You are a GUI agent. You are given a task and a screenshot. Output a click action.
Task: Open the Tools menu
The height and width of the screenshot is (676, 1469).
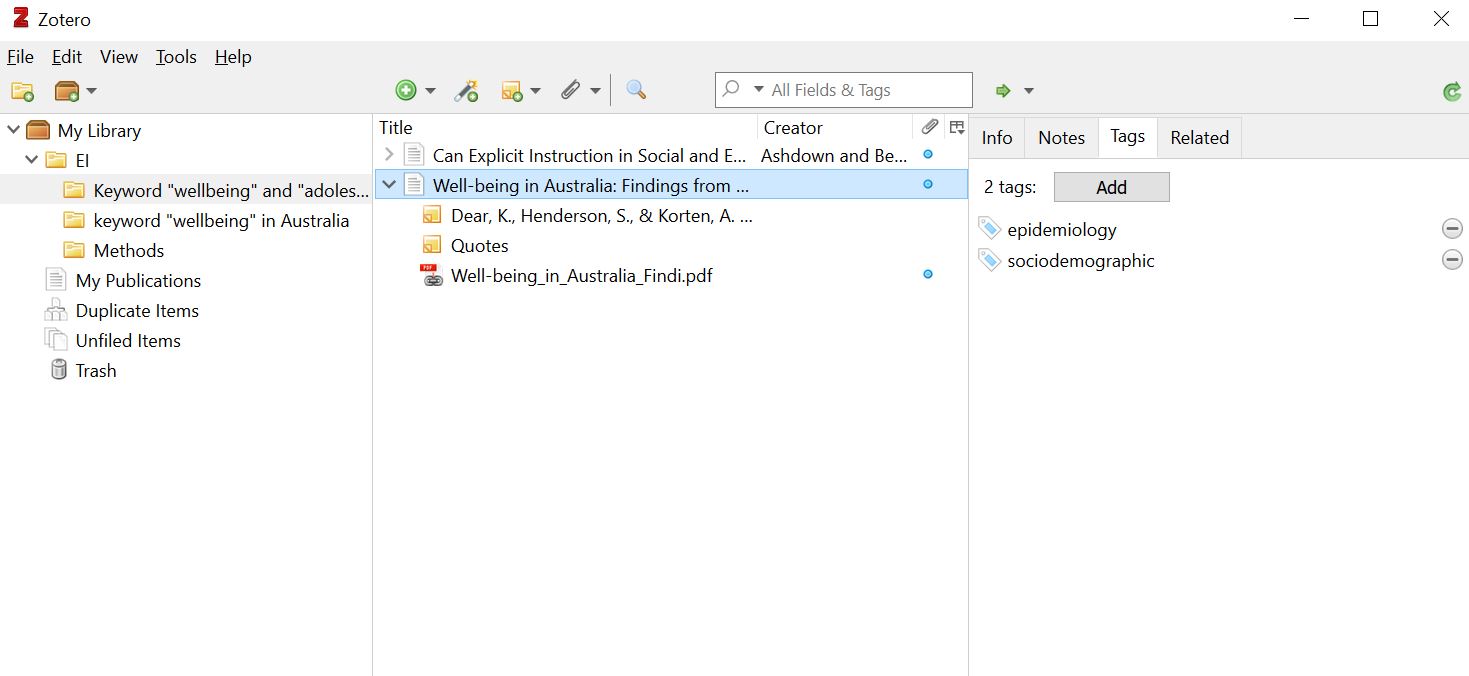point(176,57)
